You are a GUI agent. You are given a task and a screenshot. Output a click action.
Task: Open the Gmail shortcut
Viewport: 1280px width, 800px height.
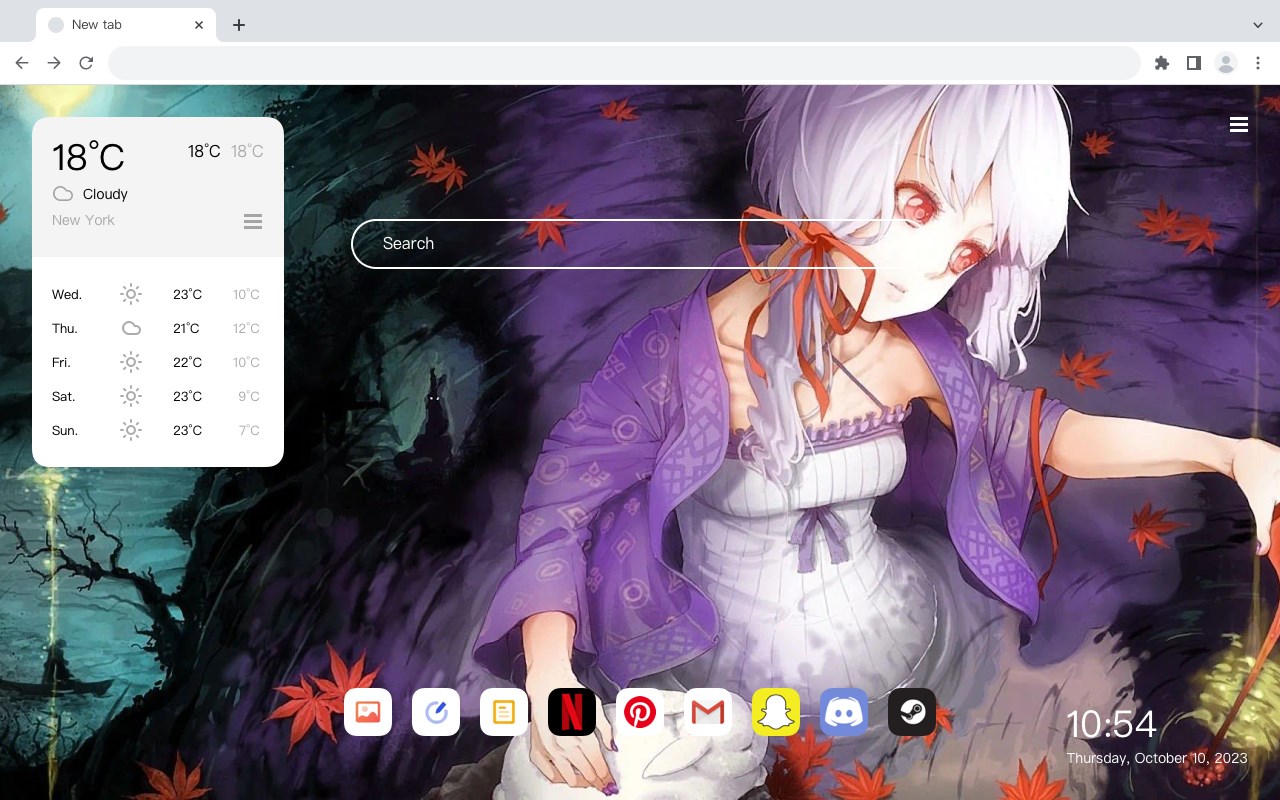[x=708, y=712]
